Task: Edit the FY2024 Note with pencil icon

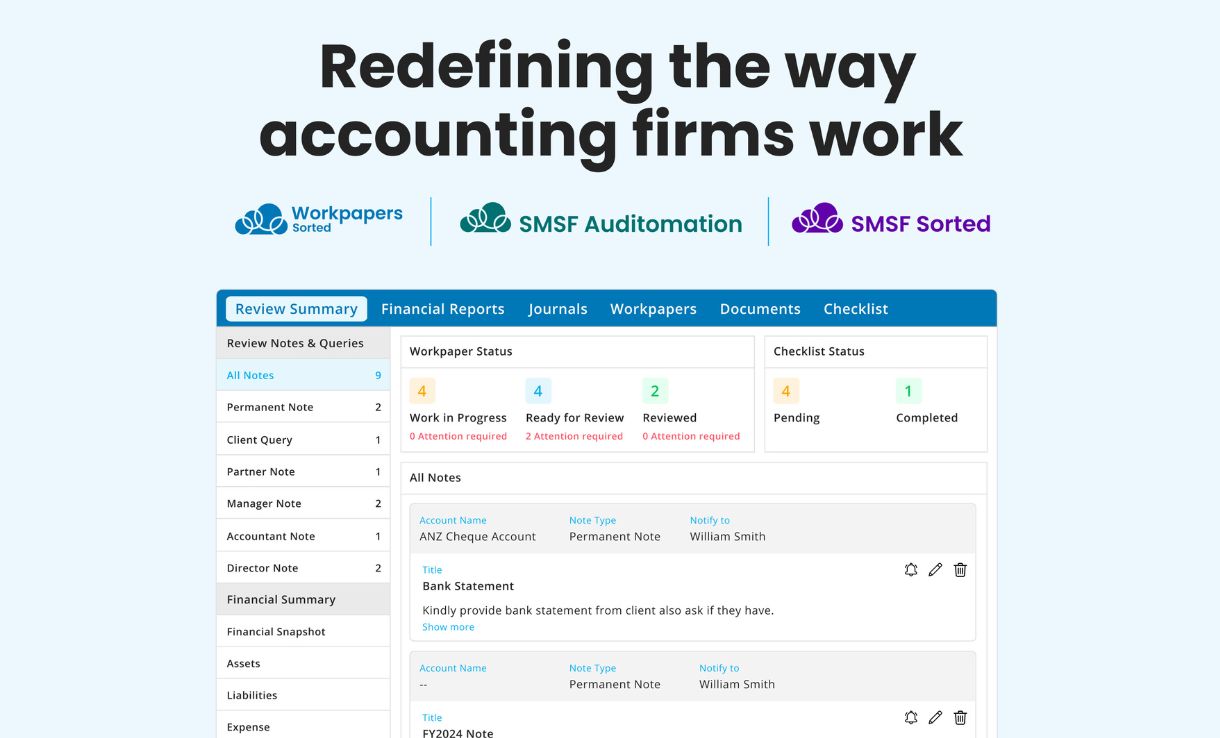Action: click(935, 717)
